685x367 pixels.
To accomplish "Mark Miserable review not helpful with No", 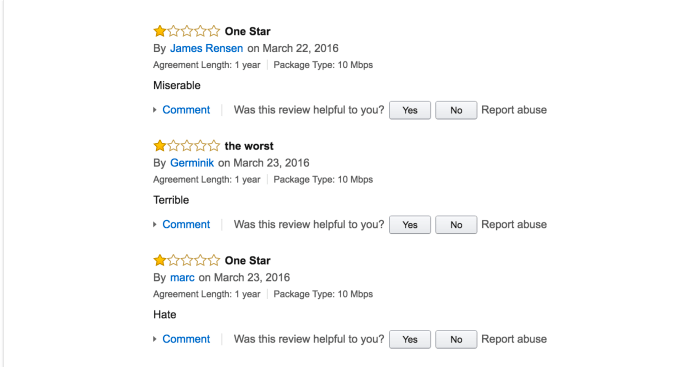I will [456, 110].
